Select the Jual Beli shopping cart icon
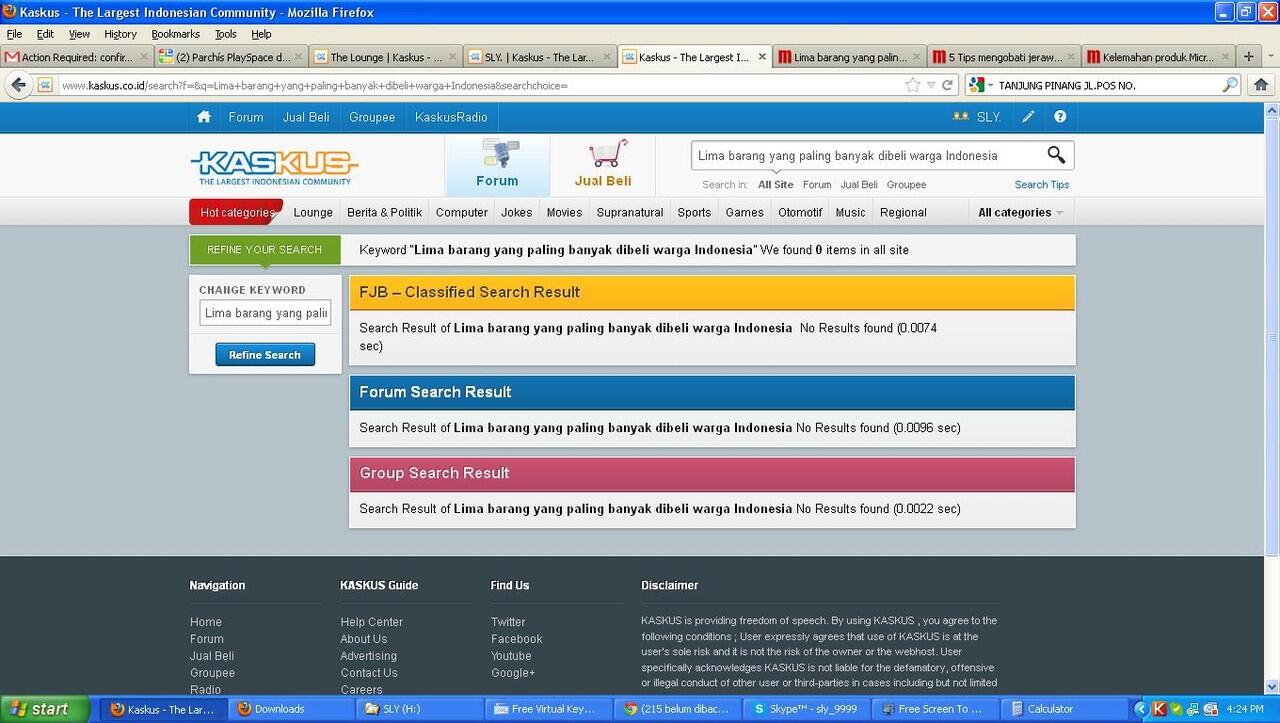 click(x=603, y=164)
